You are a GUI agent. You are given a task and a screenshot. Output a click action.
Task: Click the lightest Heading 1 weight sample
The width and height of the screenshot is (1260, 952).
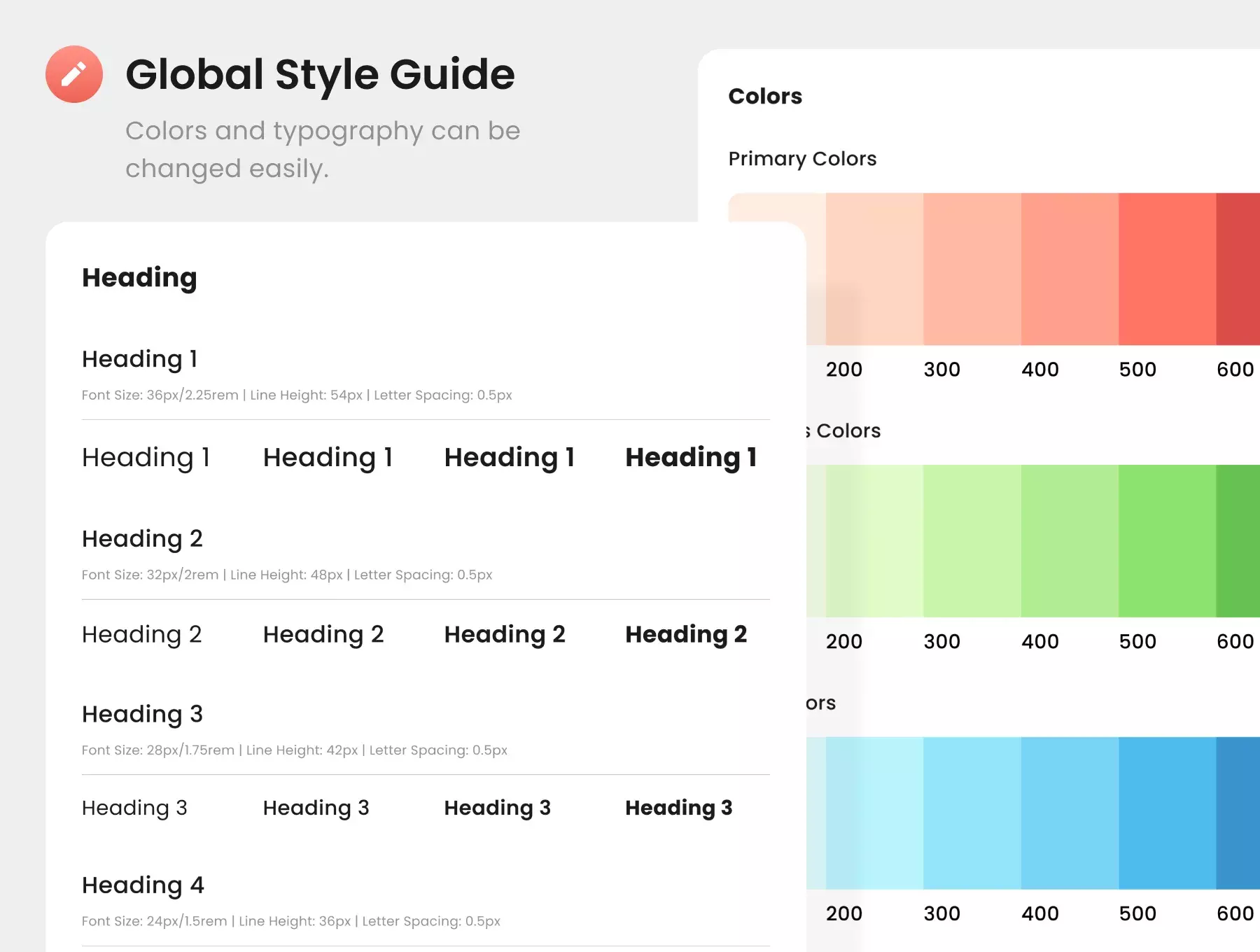click(146, 458)
